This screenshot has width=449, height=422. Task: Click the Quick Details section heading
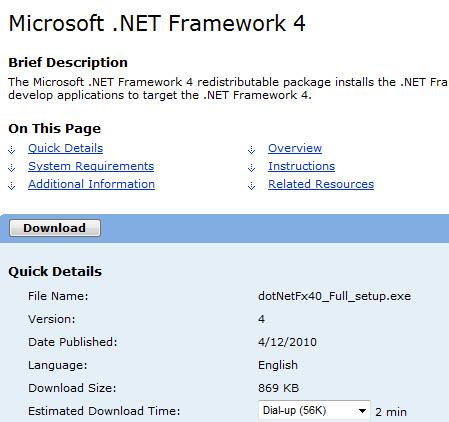click(x=55, y=271)
